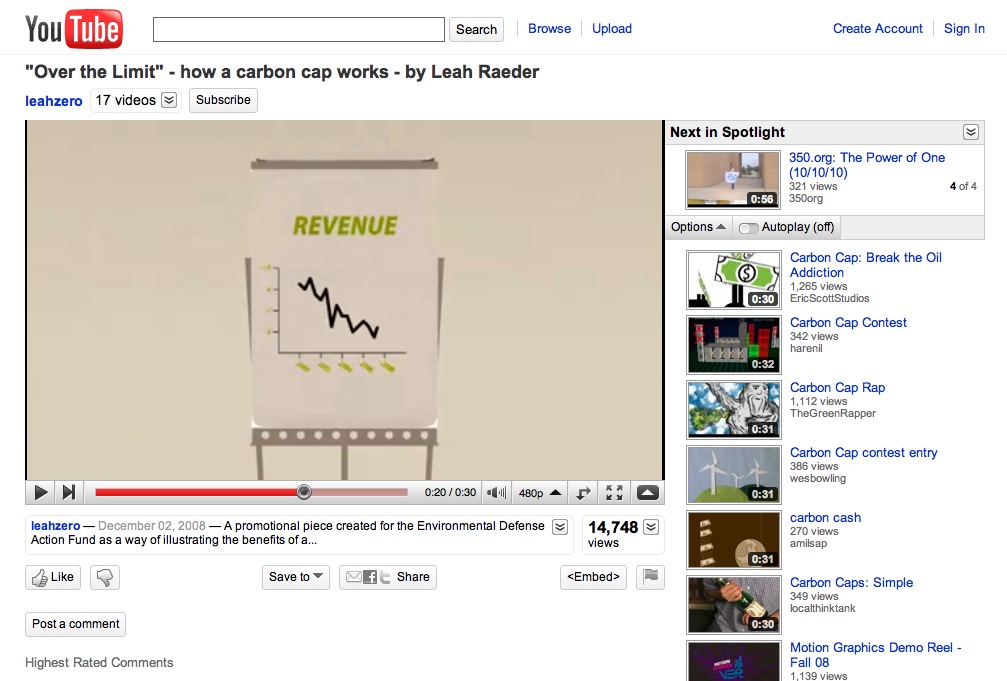The width and height of the screenshot is (1007, 681).
Task: Click Carbon Caps: Simple thumbnail
Action: point(734,605)
